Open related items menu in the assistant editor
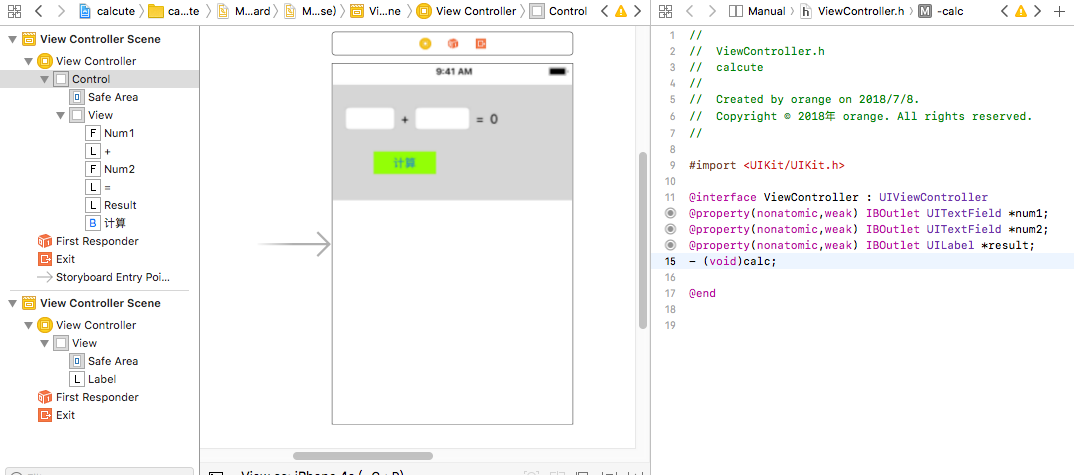 [666, 11]
